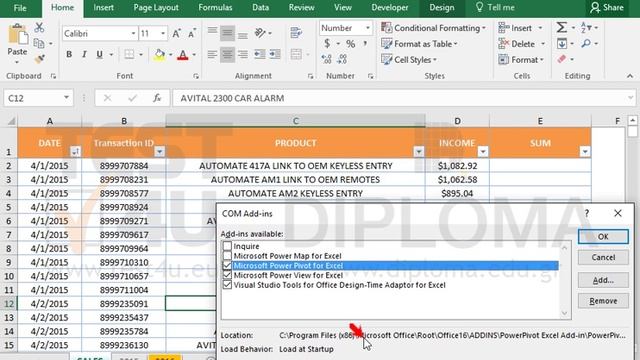Viewport: 640px width, 360px height.
Task: Switch to the Data tab
Action: click(x=260, y=8)
